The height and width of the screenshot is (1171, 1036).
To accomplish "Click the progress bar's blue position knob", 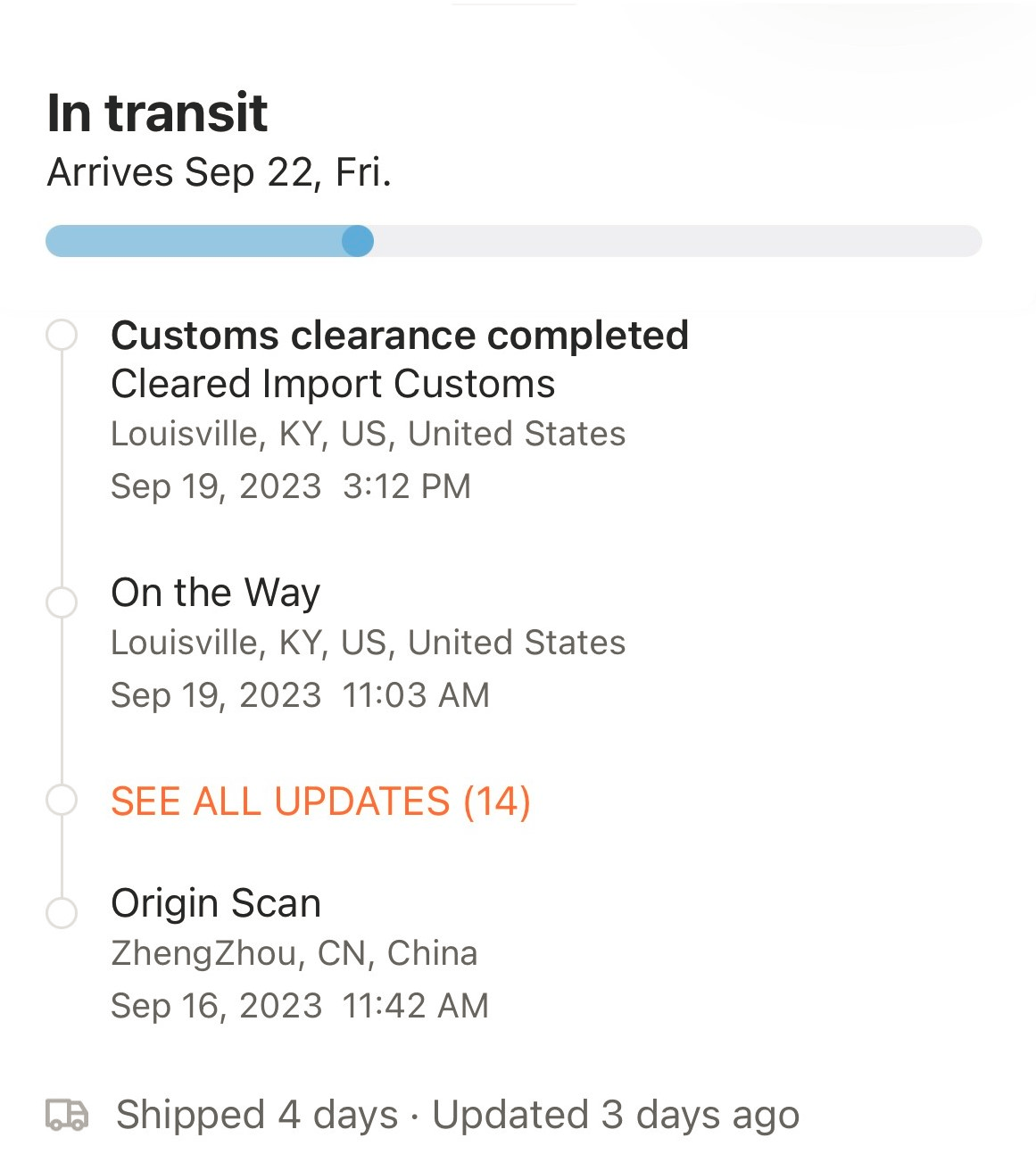I will pos(358,241).
